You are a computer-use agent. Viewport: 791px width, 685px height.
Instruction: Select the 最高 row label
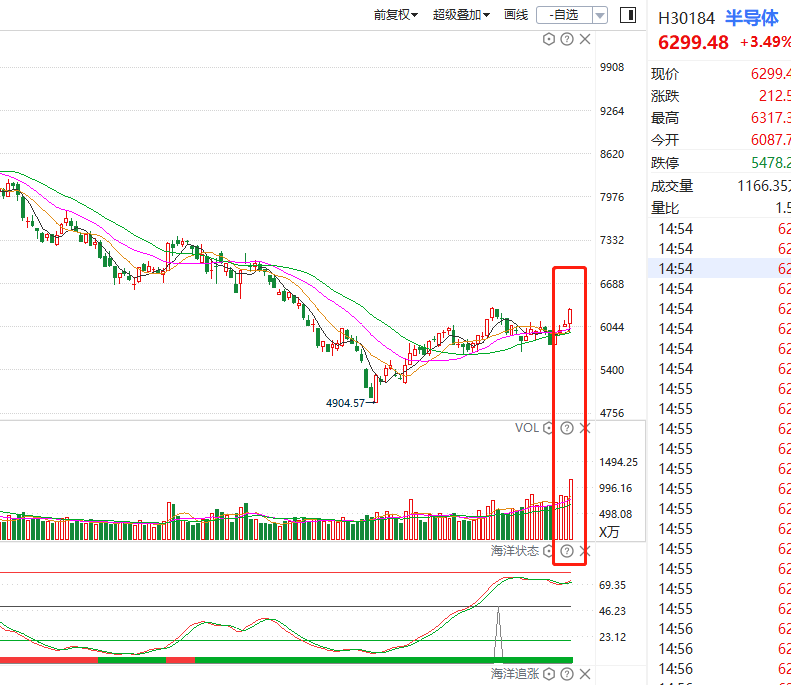point(665,118)
